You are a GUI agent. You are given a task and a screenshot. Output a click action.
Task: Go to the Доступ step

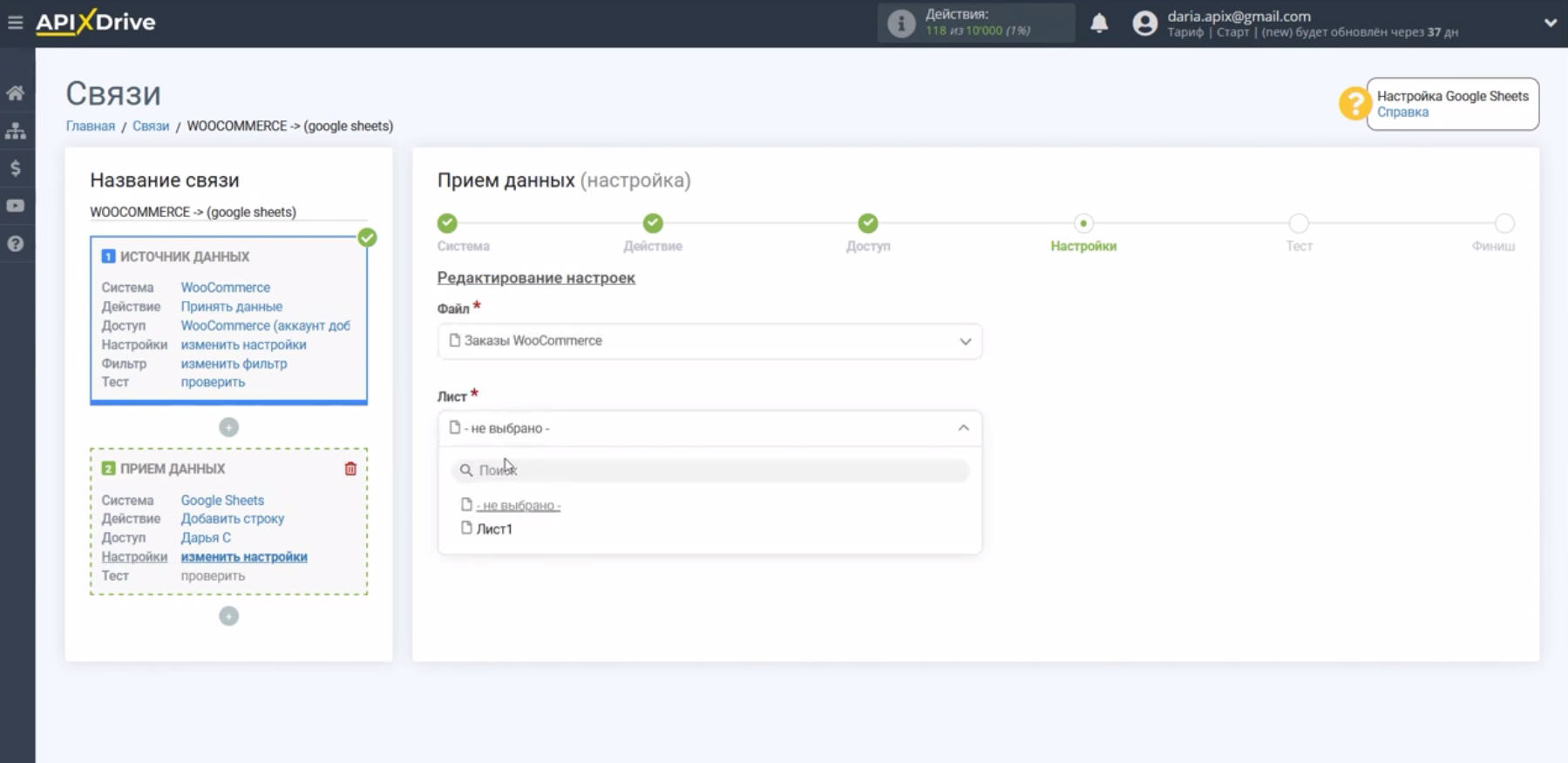click(867, 224)
